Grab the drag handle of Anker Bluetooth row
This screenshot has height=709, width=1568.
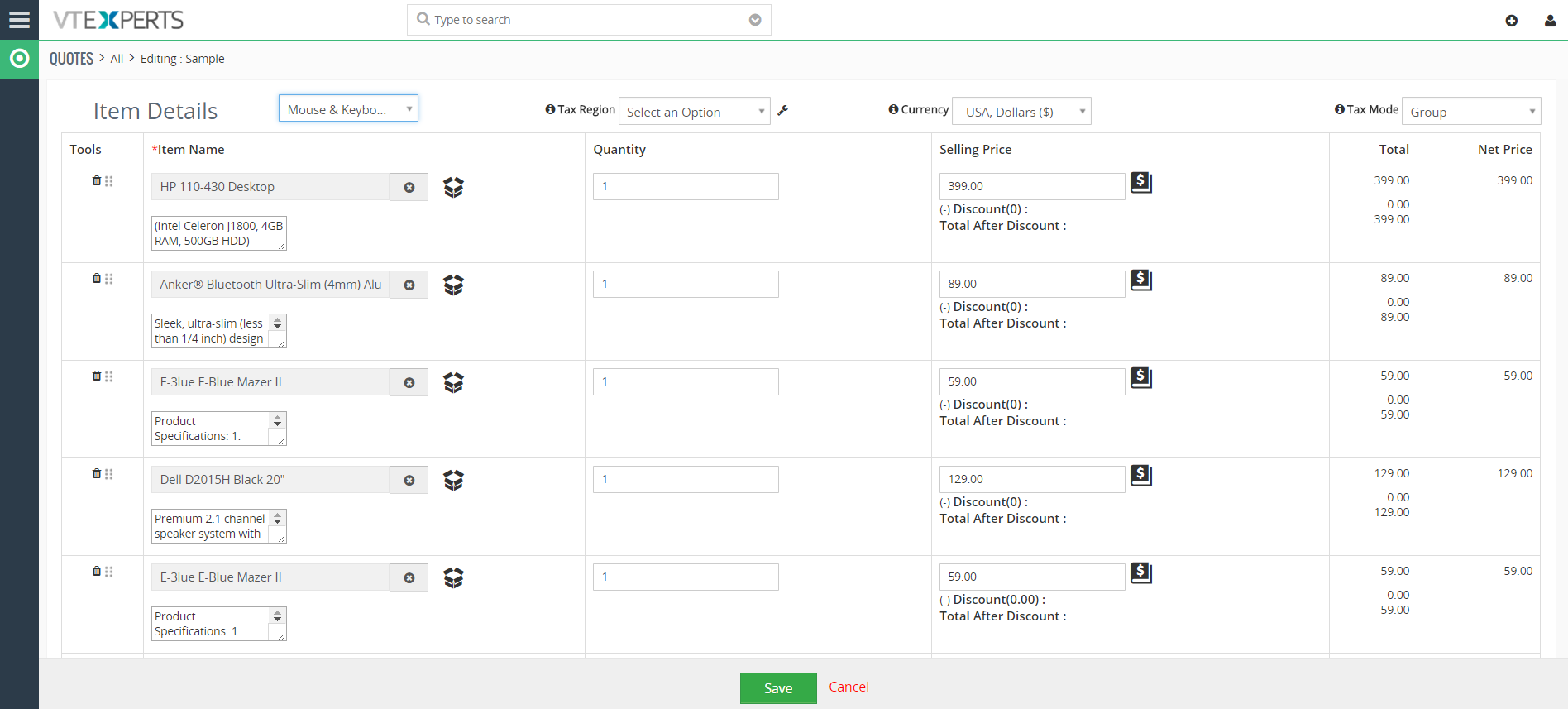tap(109, 279)
